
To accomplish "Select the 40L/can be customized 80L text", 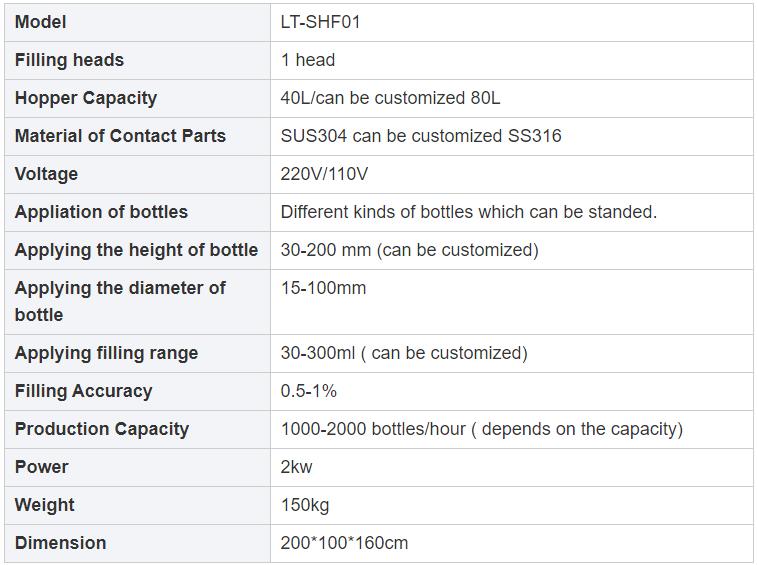I will (x=390, y=98).
